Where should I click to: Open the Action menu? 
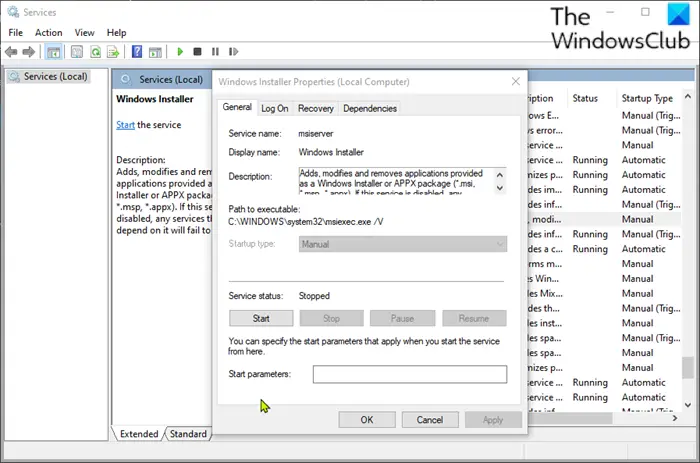[49, 33]
